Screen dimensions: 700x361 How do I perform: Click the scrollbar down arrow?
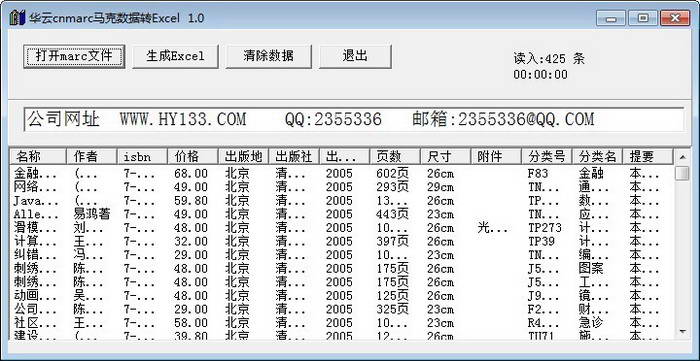(682, 331)
